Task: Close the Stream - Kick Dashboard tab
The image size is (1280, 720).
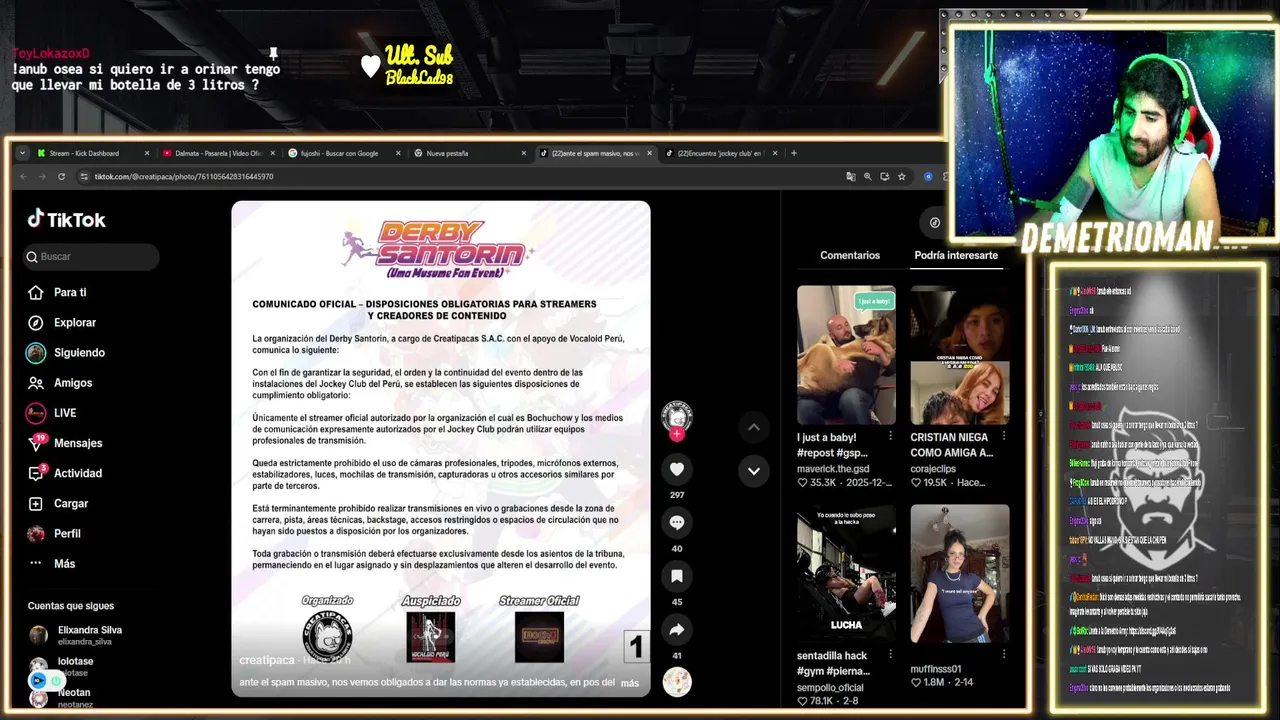Action: (146, 153)
